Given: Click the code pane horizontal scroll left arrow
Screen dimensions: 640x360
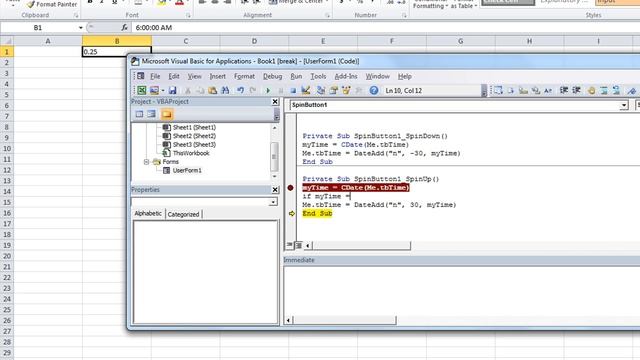Looking at the screenshot, I should click(307, 245).
